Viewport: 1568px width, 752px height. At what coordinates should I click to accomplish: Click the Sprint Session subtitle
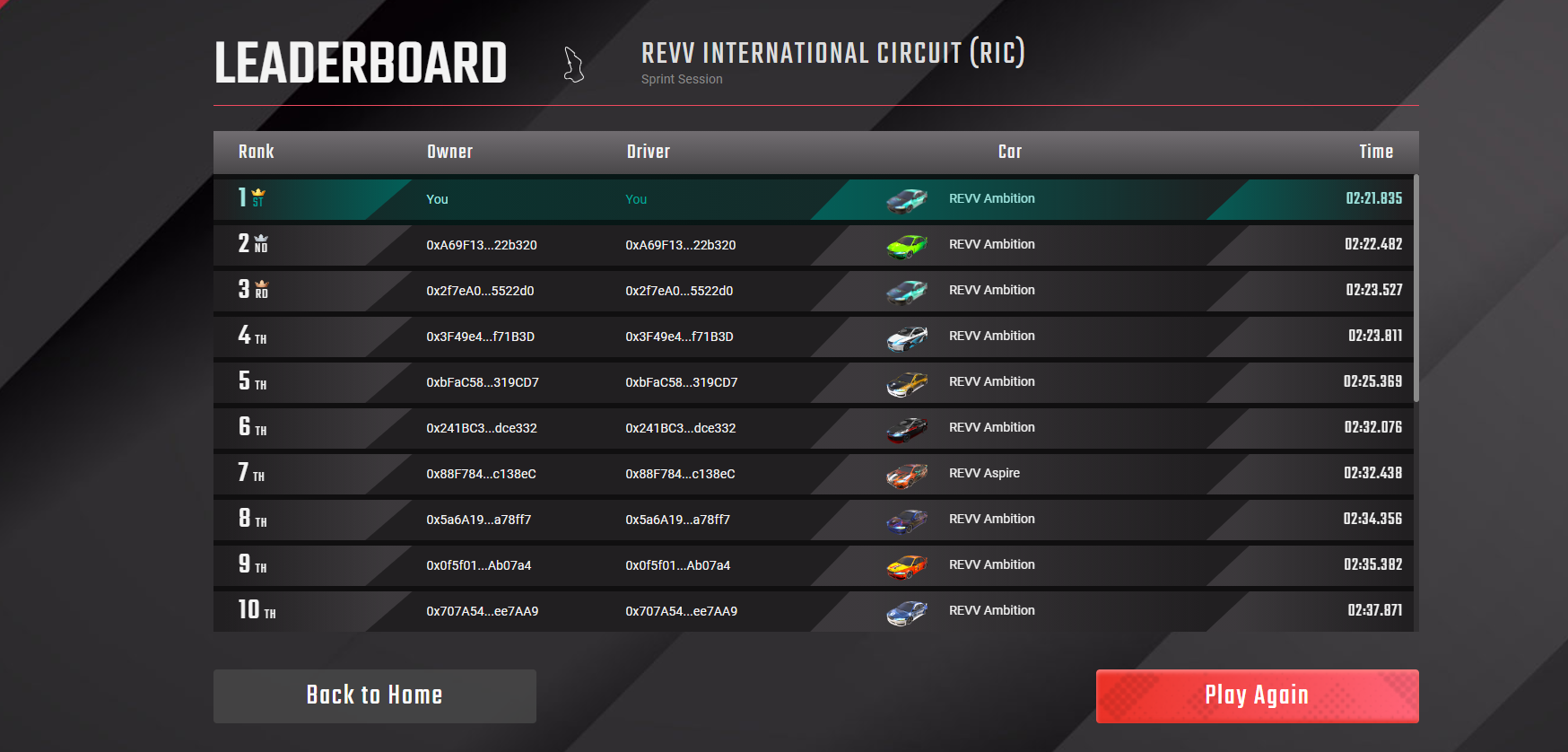[x=682, y=79]
